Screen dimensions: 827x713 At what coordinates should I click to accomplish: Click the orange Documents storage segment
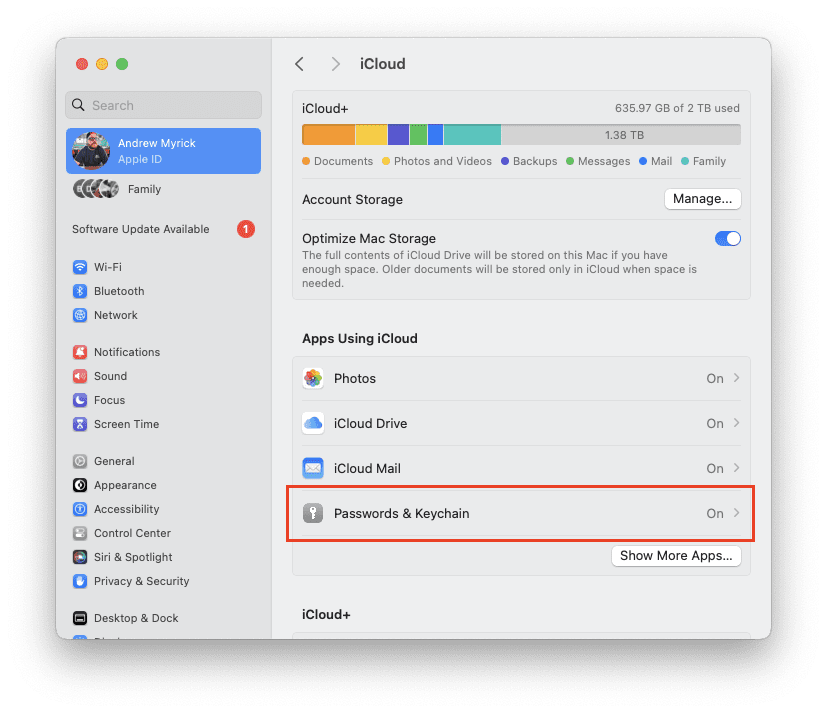[329, 134]
